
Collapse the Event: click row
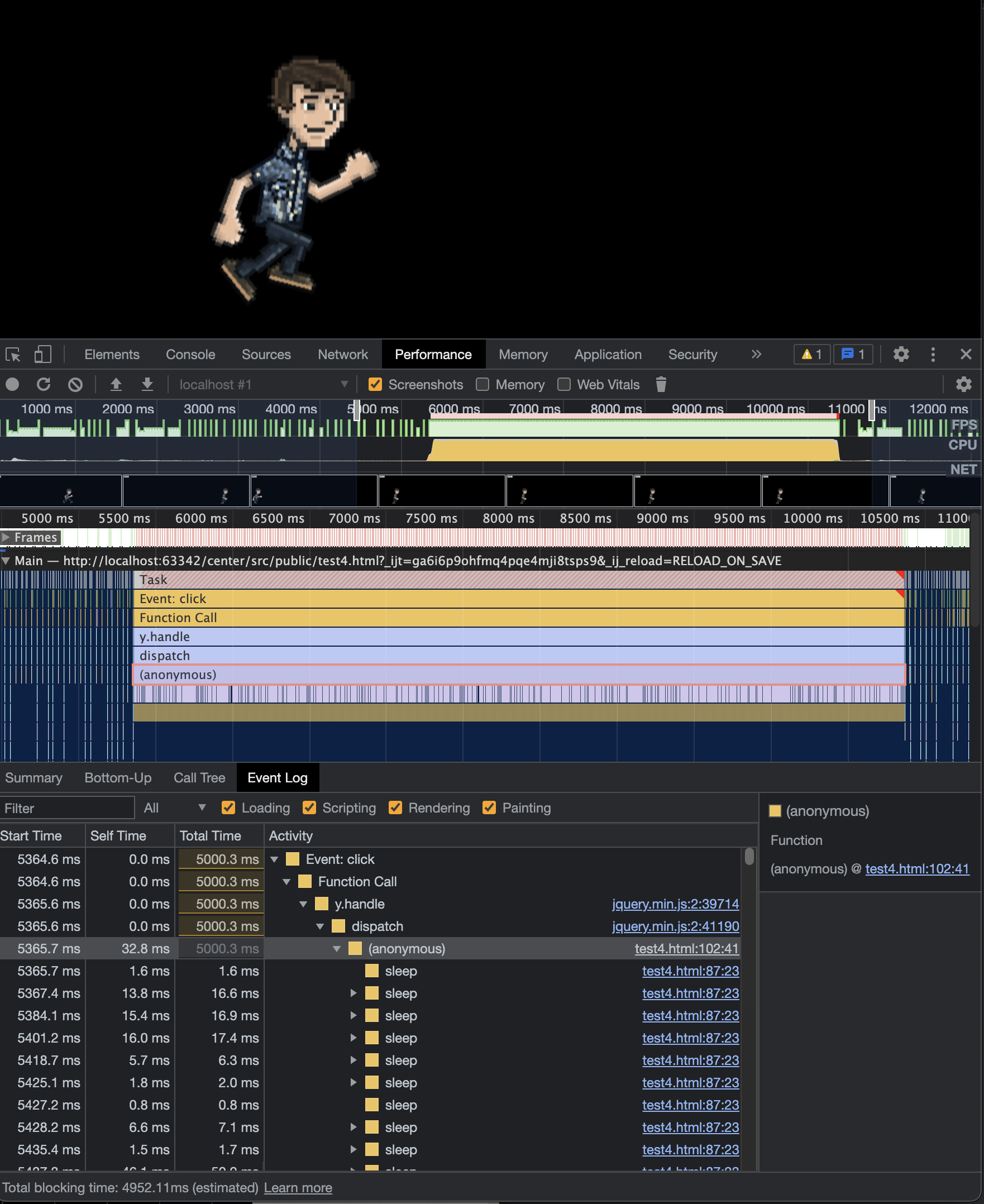pos(275,859)
